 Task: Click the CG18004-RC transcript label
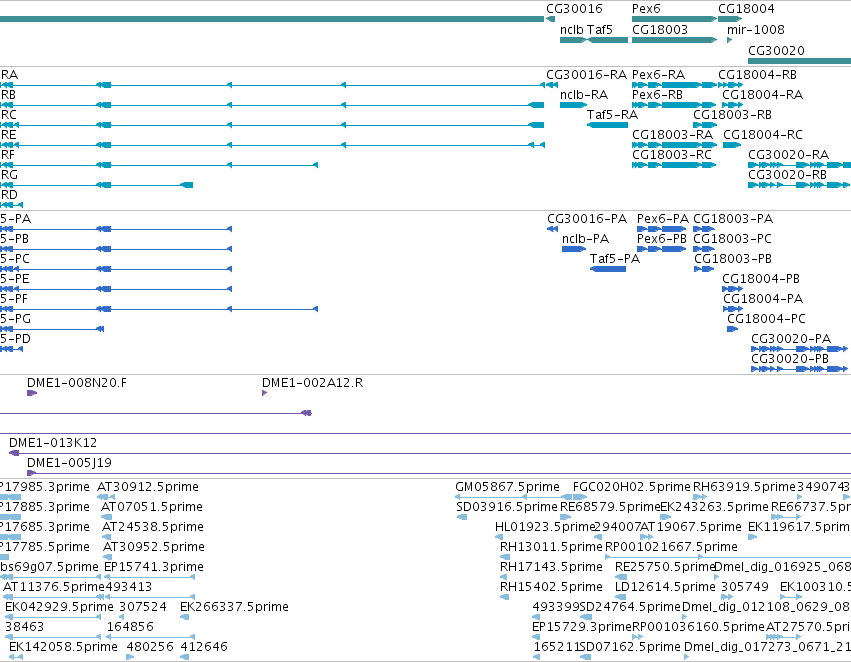click(x=763, y=135)
